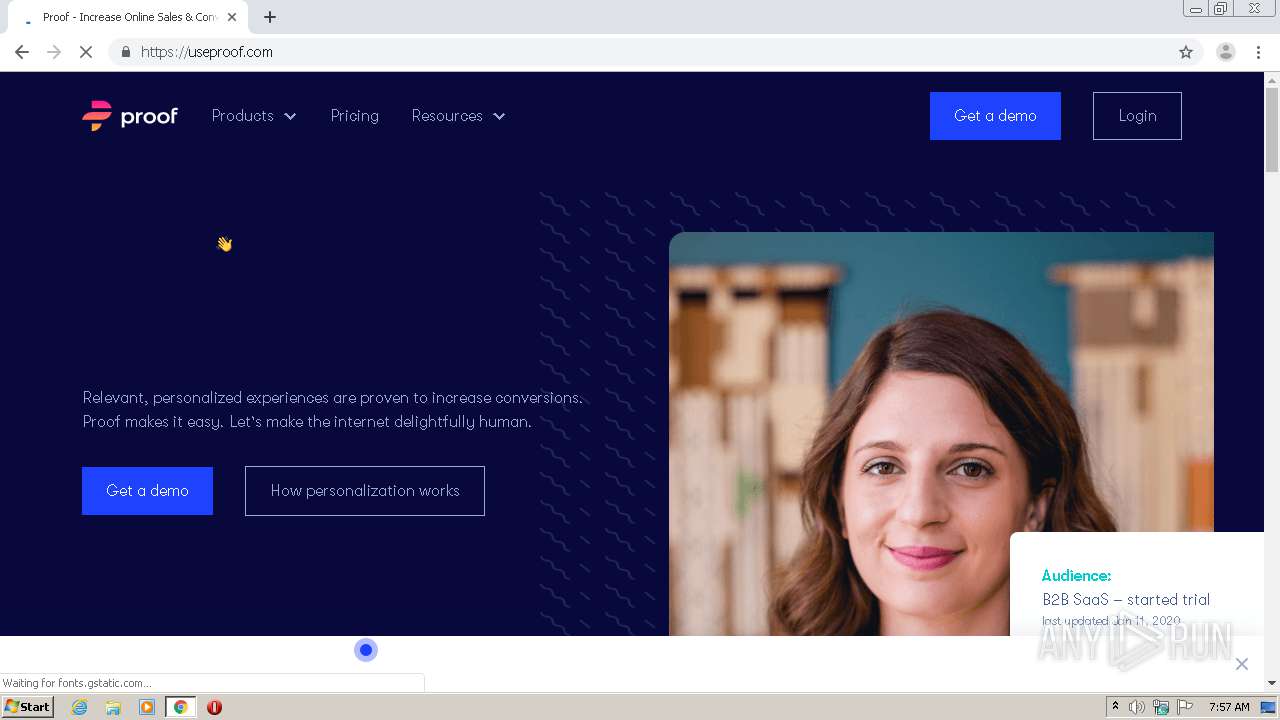The image size is (1280, 720).
Task: Click B2B SaaS – started trial text
Action: (x=1126, y=600)
